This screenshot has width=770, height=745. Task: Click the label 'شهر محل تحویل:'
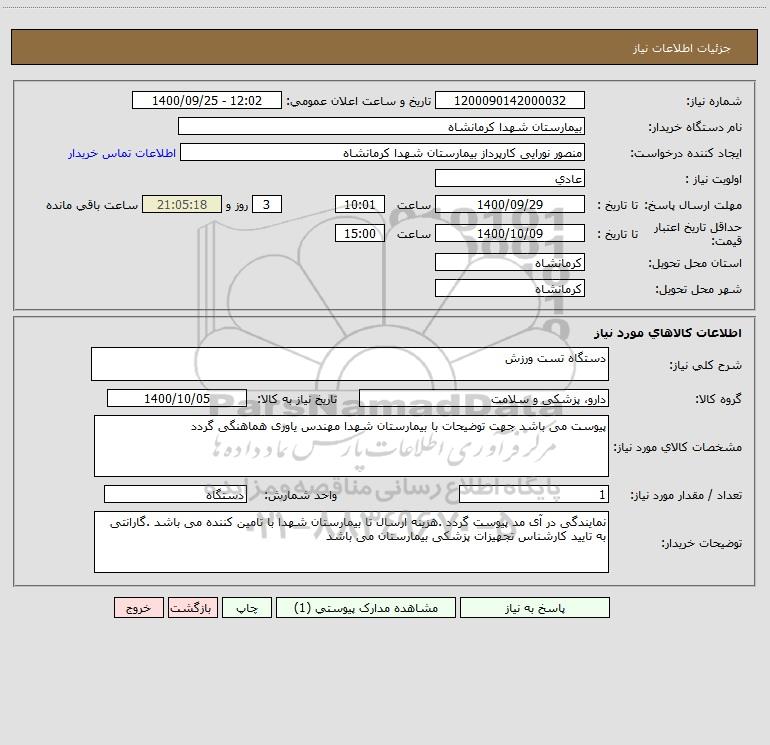pyautogui.click(x=698, y=290)
